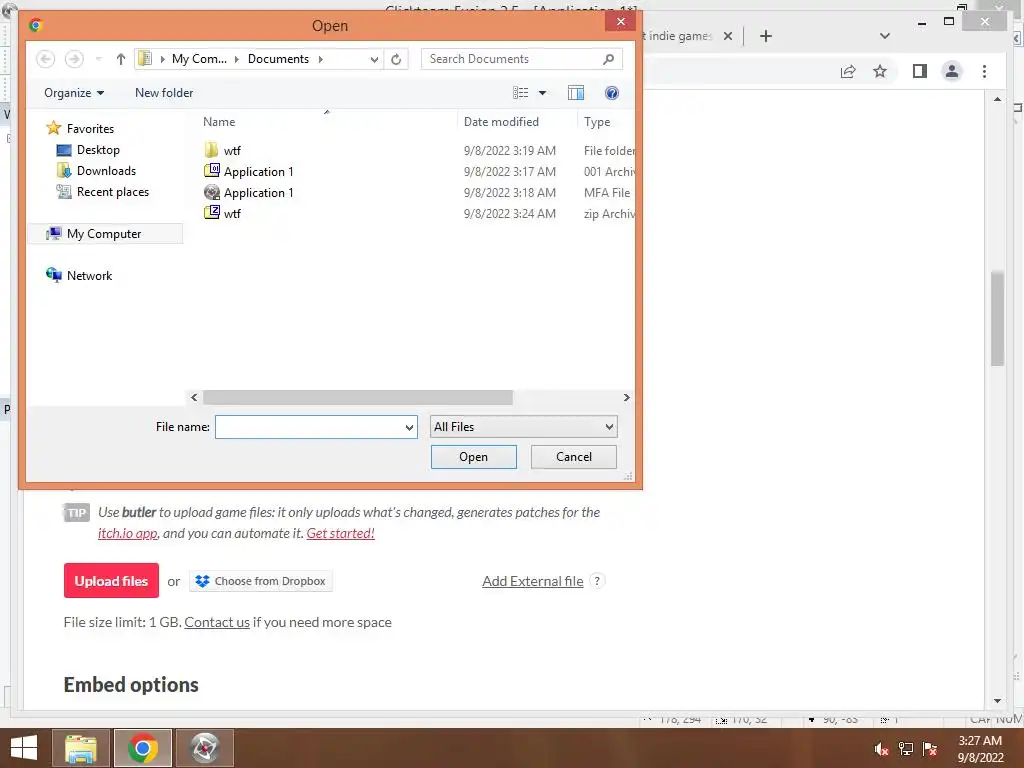The width and height of the screenshot is (1024, 768).
Task: Open Chrome three-dot menu
Action: (x=984, y=71)
